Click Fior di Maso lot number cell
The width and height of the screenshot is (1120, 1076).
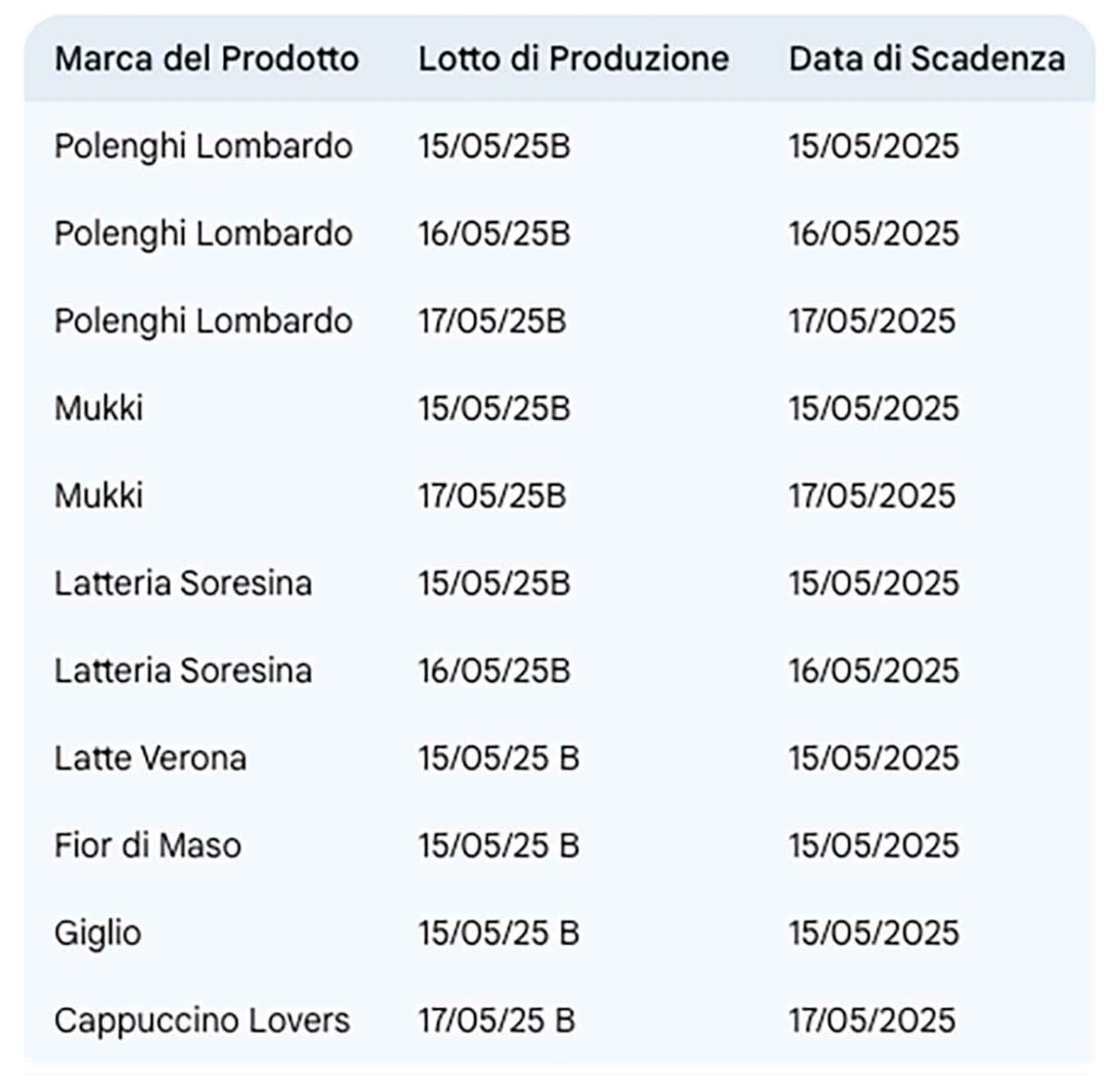(x=499, y=845)
